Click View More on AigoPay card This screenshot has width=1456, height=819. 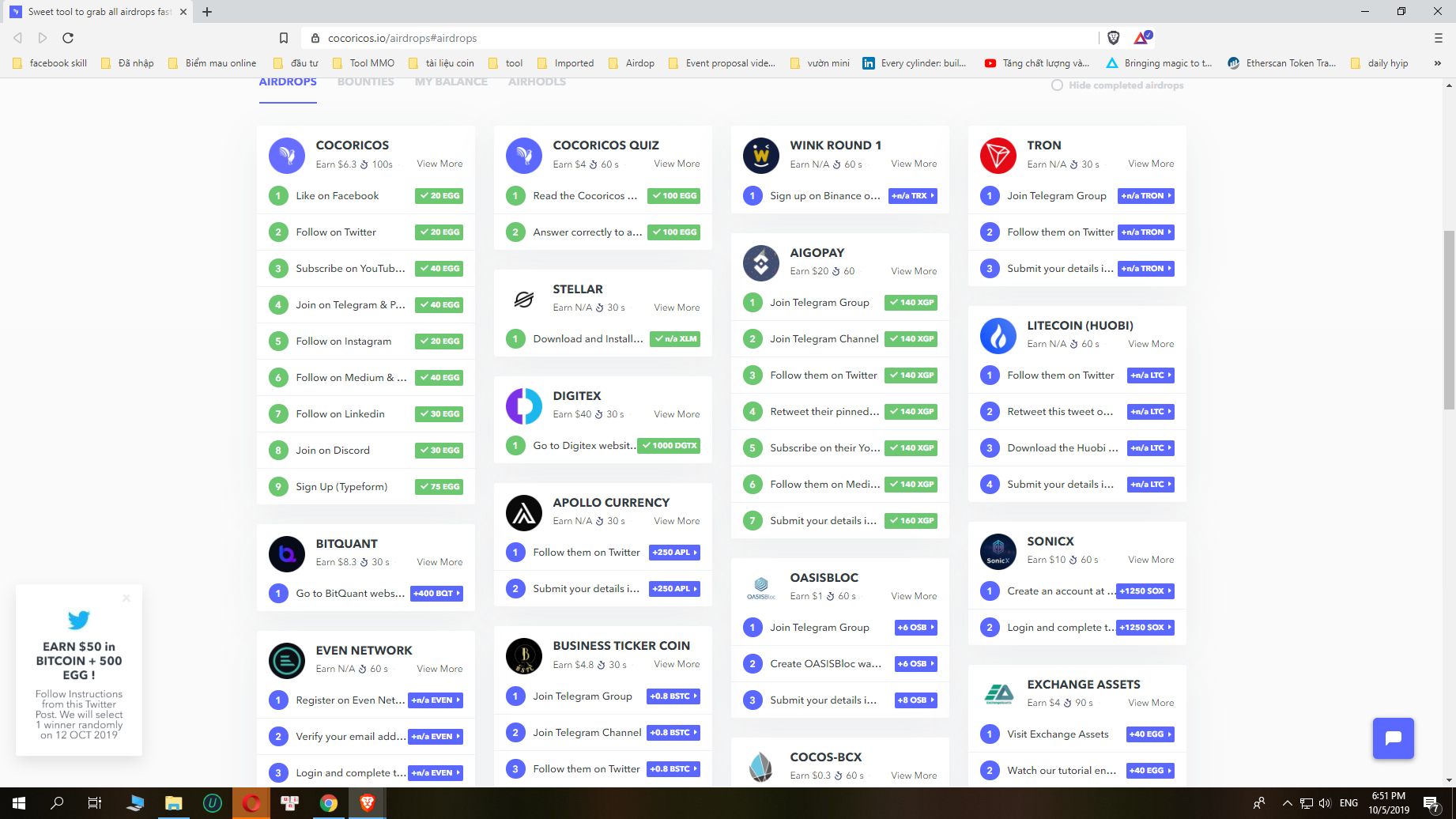point(914,271)
